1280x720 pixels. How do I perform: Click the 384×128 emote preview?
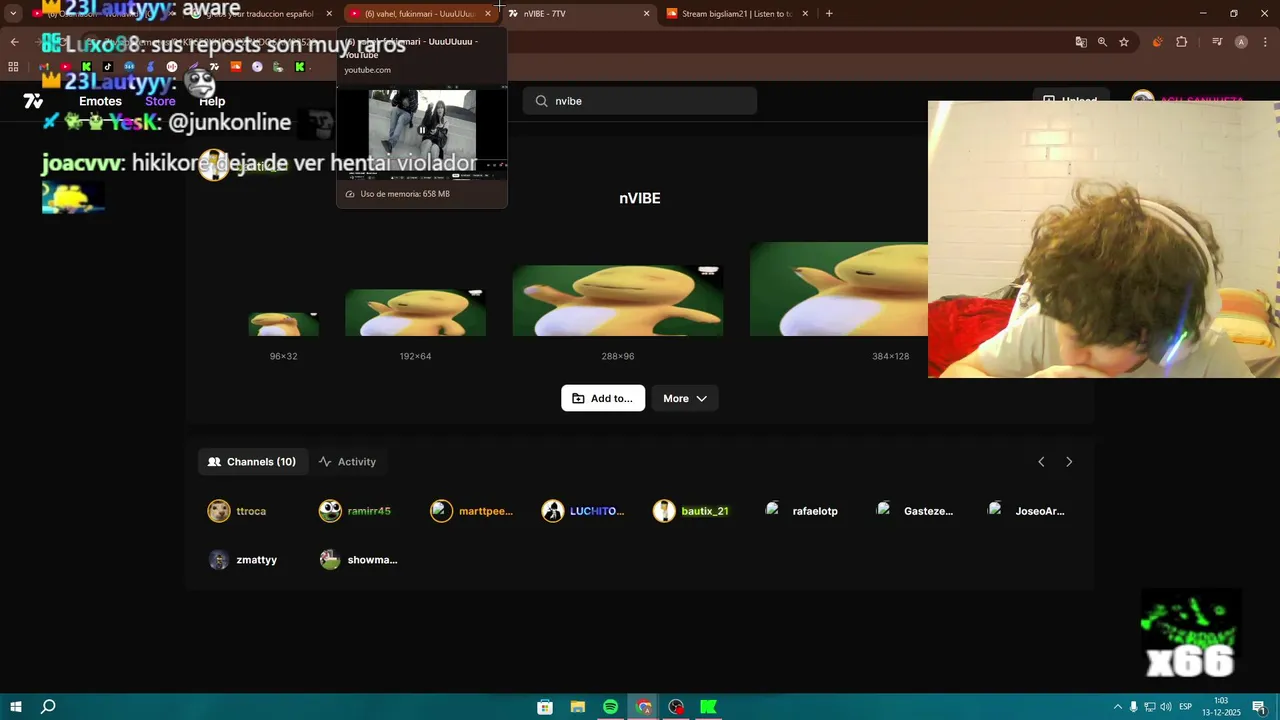point(839,289)
